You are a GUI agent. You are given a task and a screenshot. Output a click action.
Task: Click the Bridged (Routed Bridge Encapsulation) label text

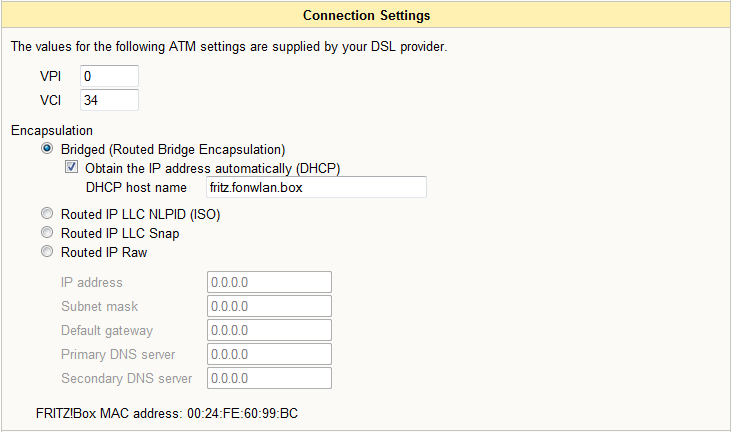[173, 149]
